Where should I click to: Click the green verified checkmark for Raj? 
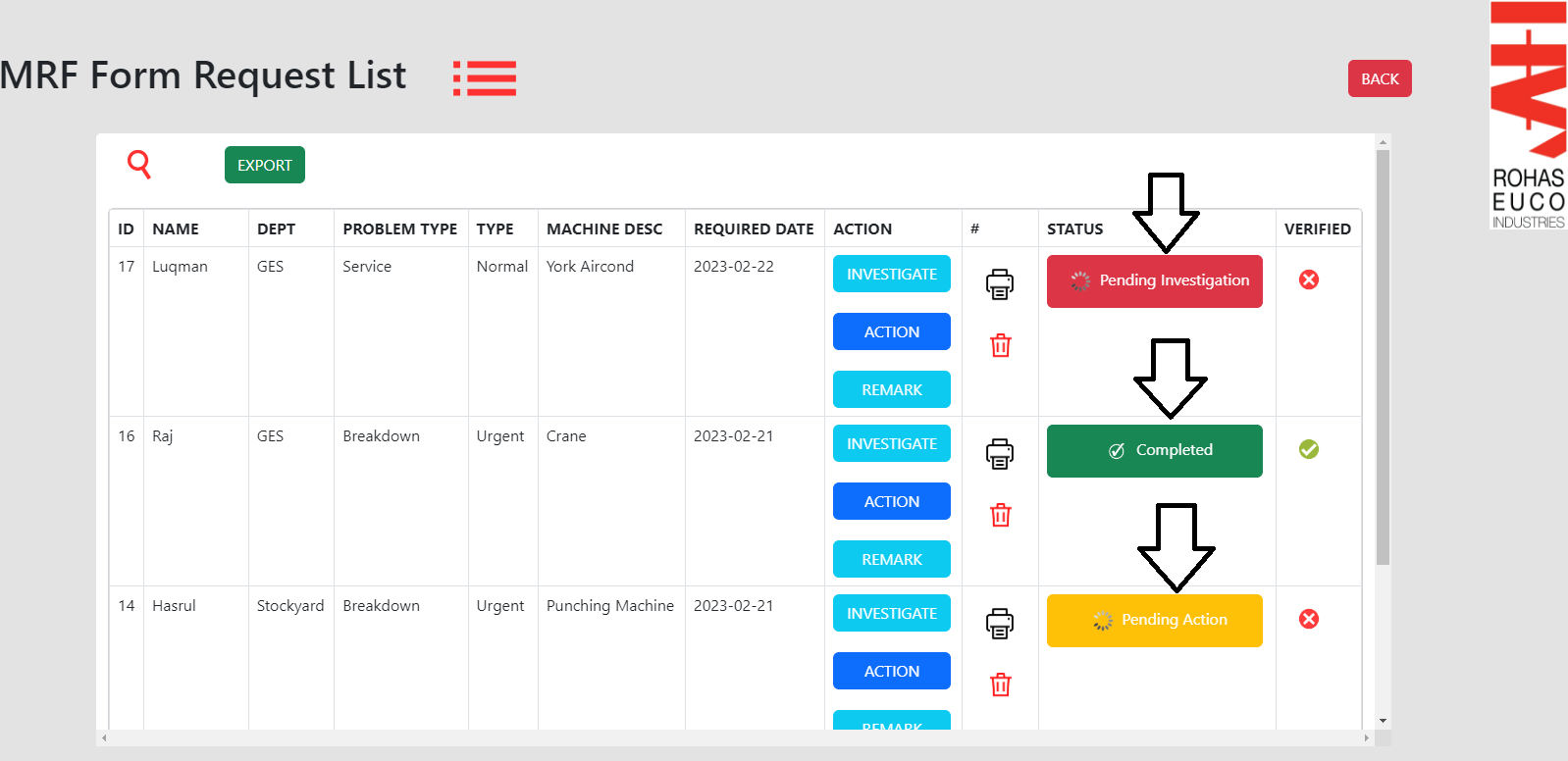[1309, 449]
